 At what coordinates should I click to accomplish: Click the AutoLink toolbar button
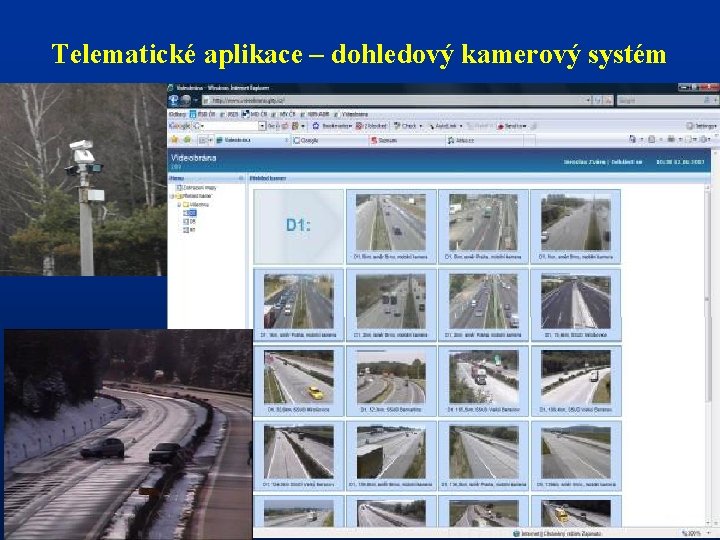pos(444,126)
